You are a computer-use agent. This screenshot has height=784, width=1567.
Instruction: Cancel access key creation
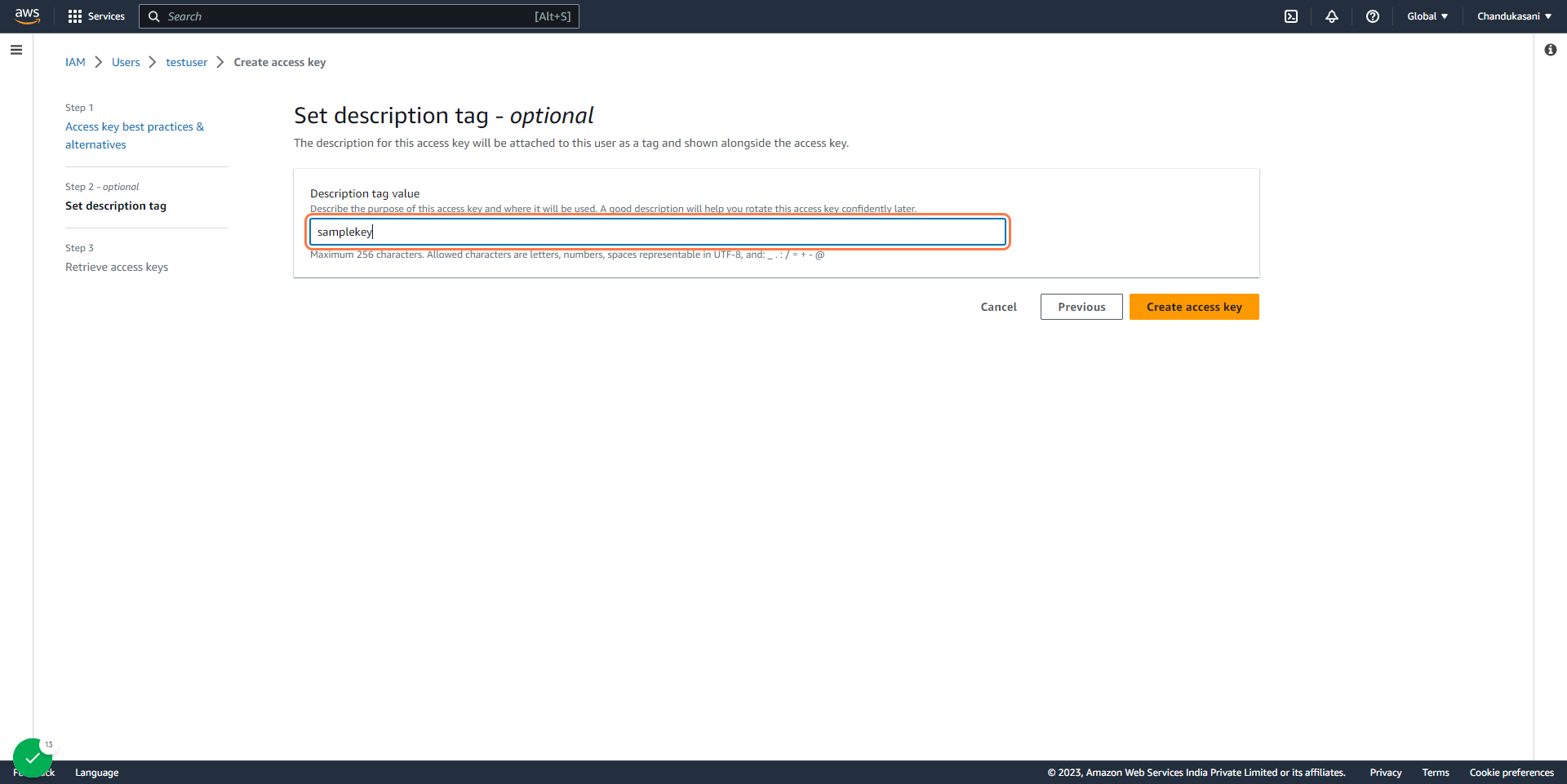coord(999,307)
